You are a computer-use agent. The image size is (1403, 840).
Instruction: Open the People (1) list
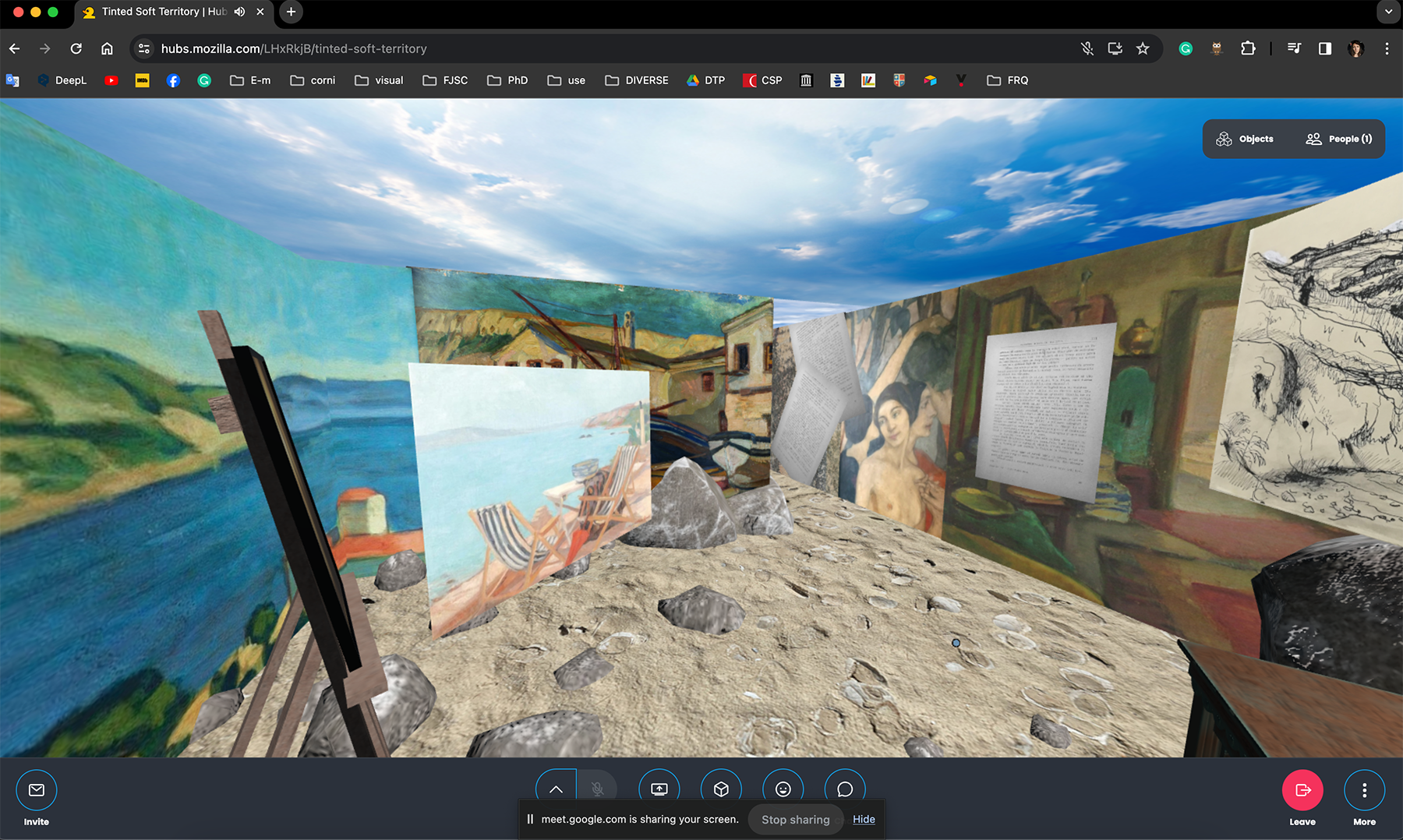pyautogui.click(x=1339, y=139)
